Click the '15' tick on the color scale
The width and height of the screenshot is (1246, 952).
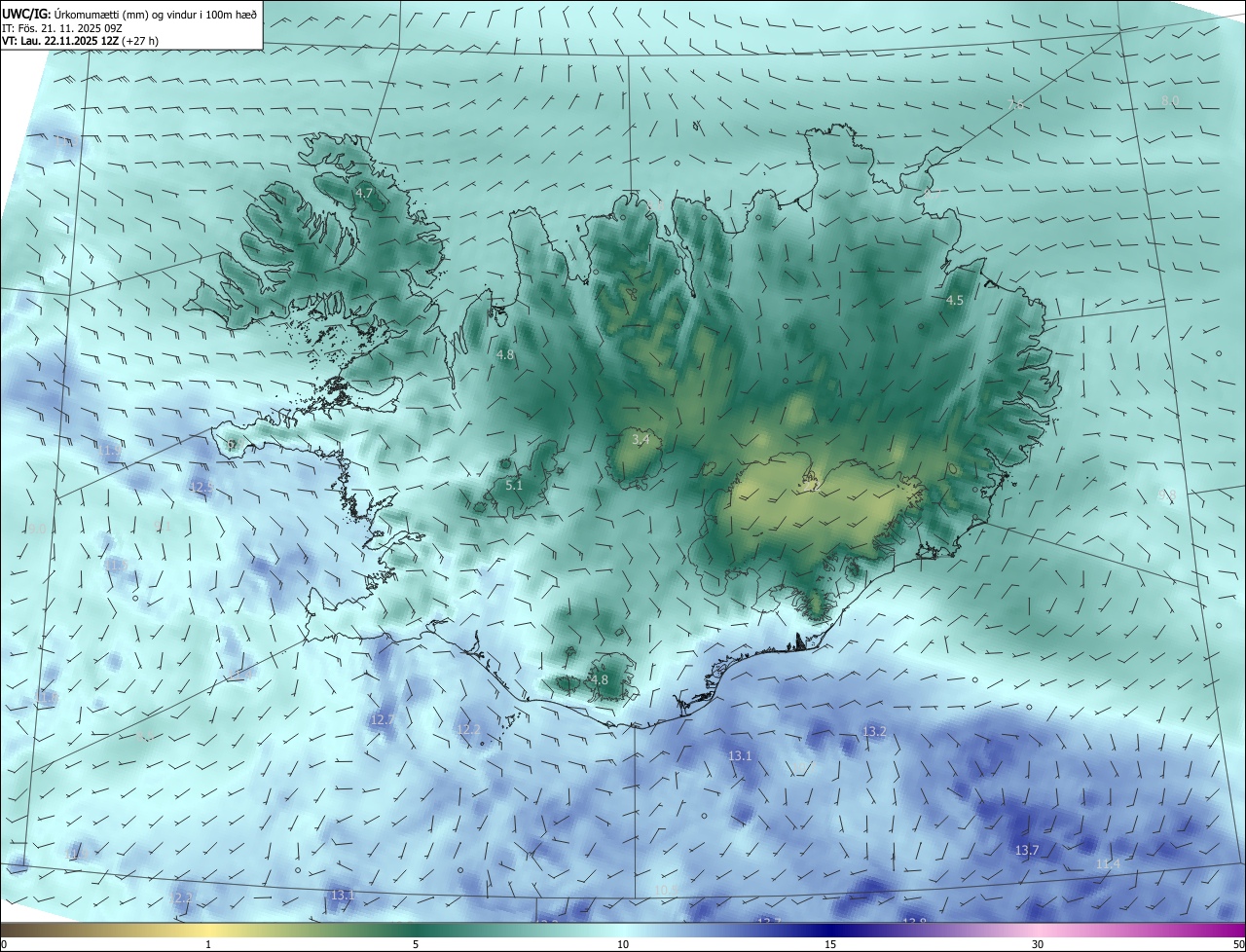[830, 944]
